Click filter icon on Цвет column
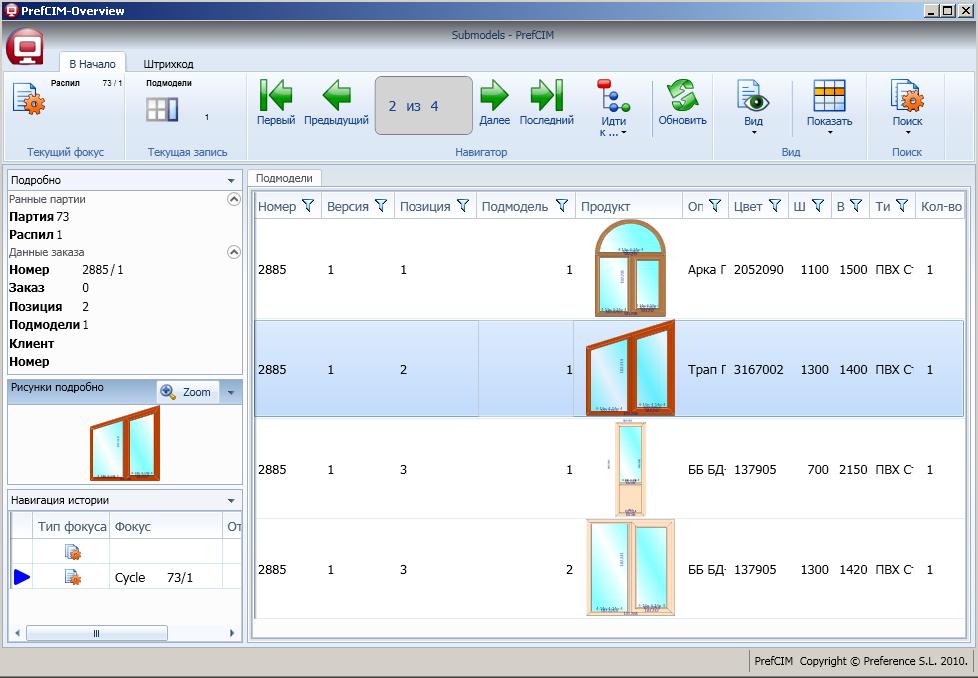Viewport: 978px width, 678px height. click(x=775, y=206)
